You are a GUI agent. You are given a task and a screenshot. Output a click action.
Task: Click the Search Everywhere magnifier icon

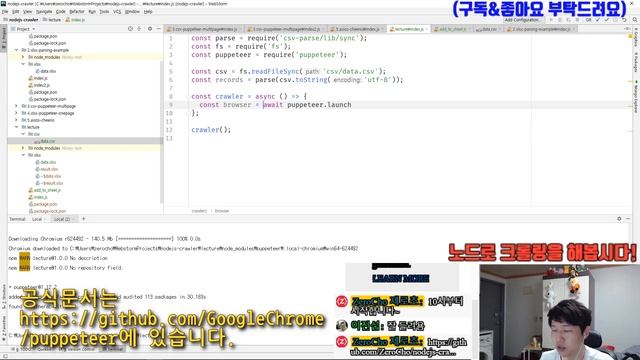[x=635, y=20]
